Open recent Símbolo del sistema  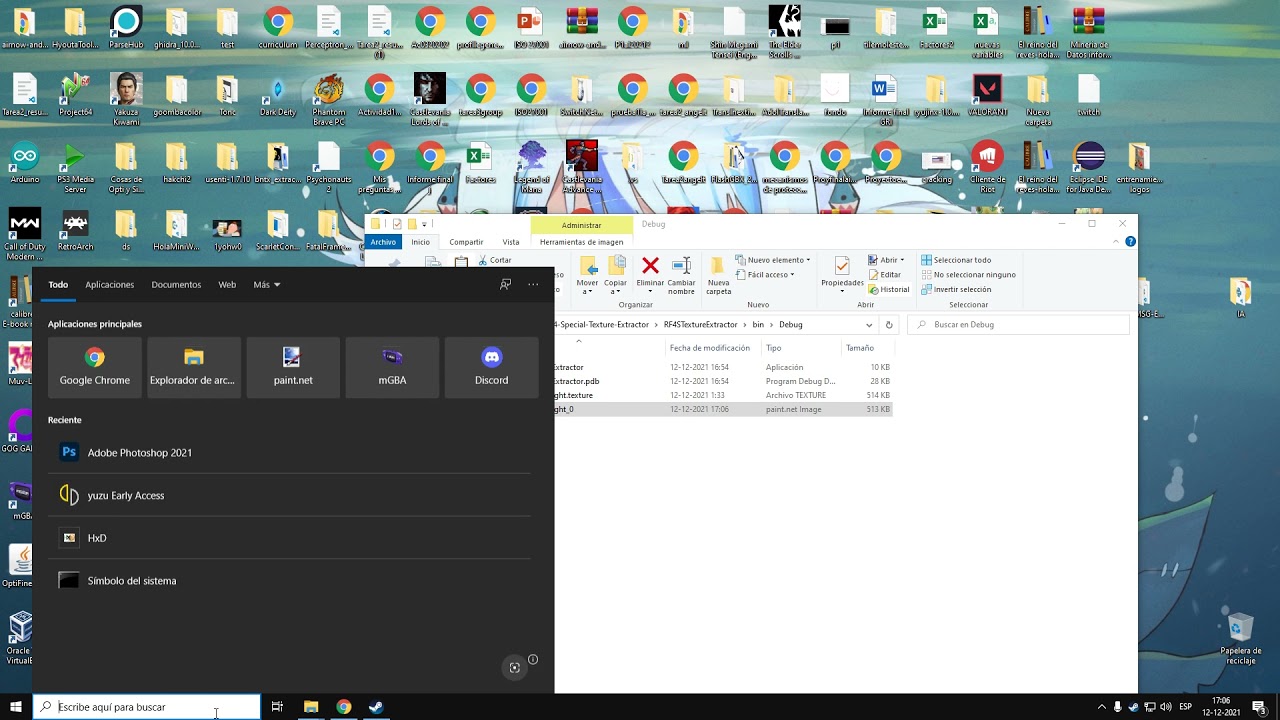(x=289, y=581)
